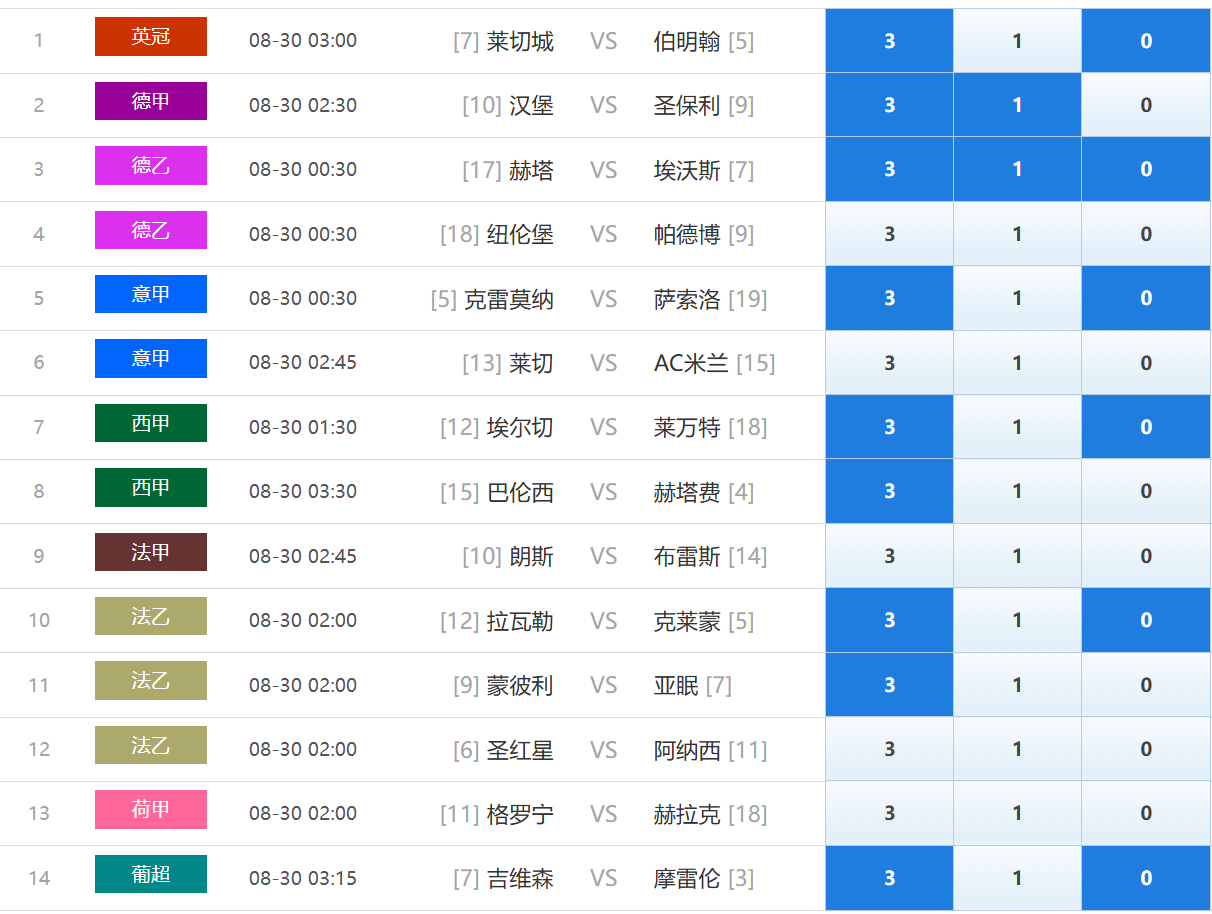
Task: Deselect the 0 pick for 克雷莫纳 vs 萨索洛
Action: pos(1146,298)
